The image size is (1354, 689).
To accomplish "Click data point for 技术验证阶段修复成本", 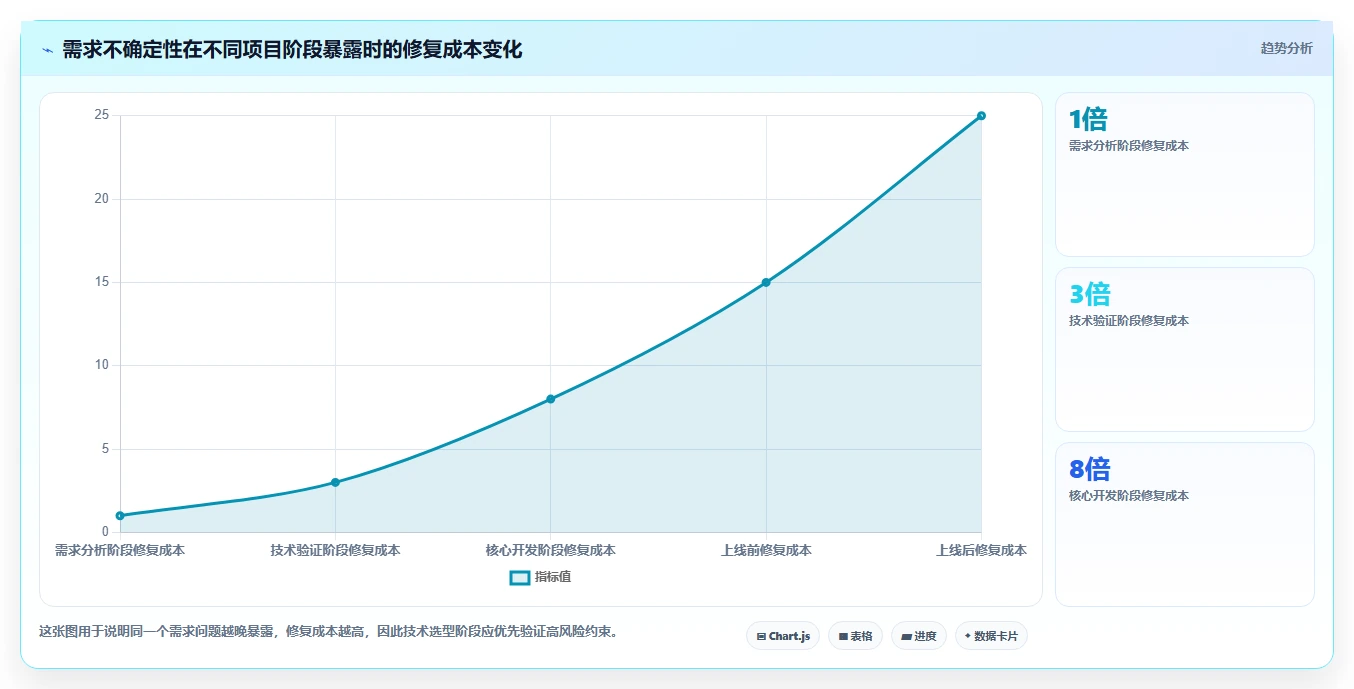I will 335,482.
